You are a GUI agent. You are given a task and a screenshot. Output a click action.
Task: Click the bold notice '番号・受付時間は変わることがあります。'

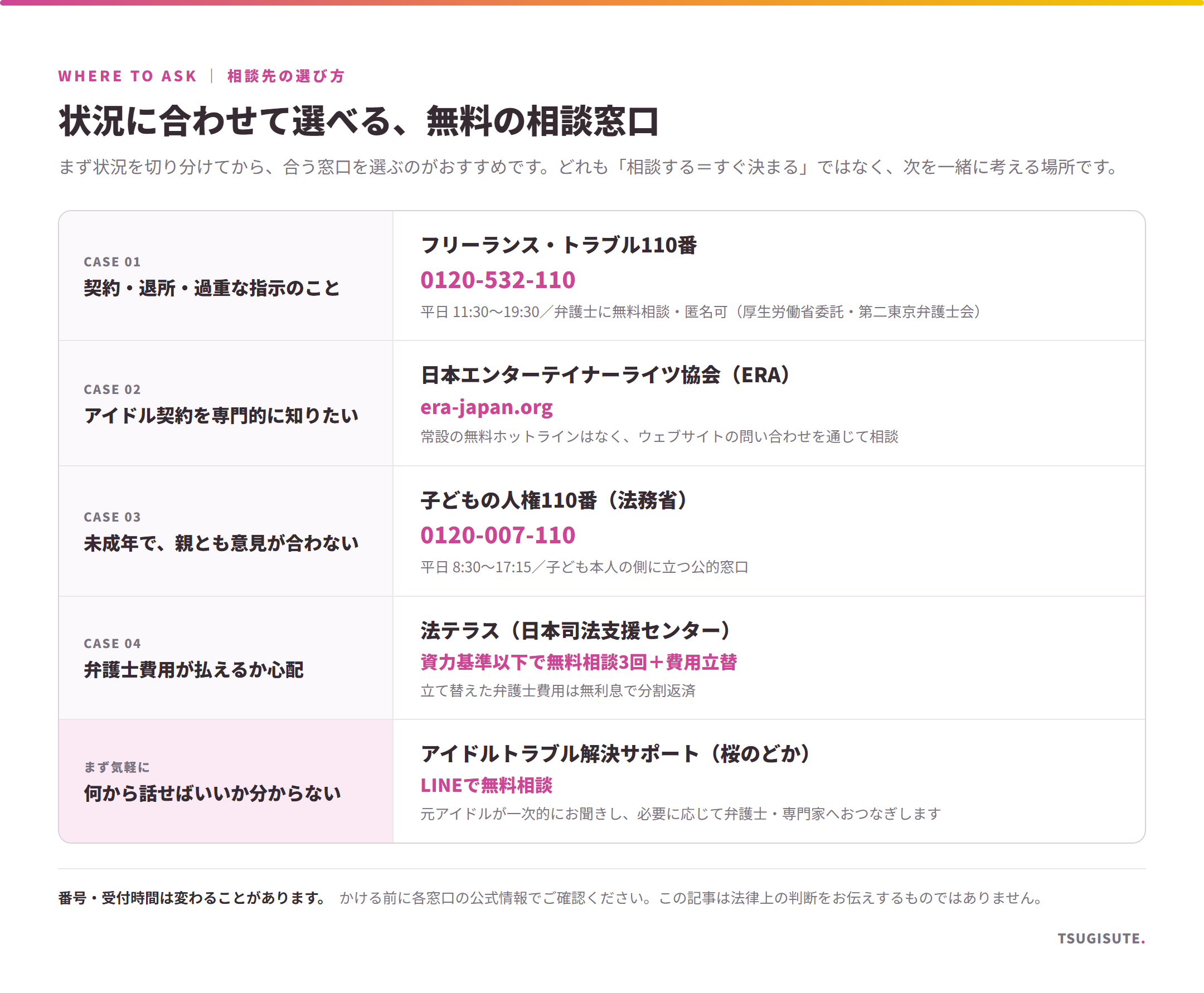(193, 898)
